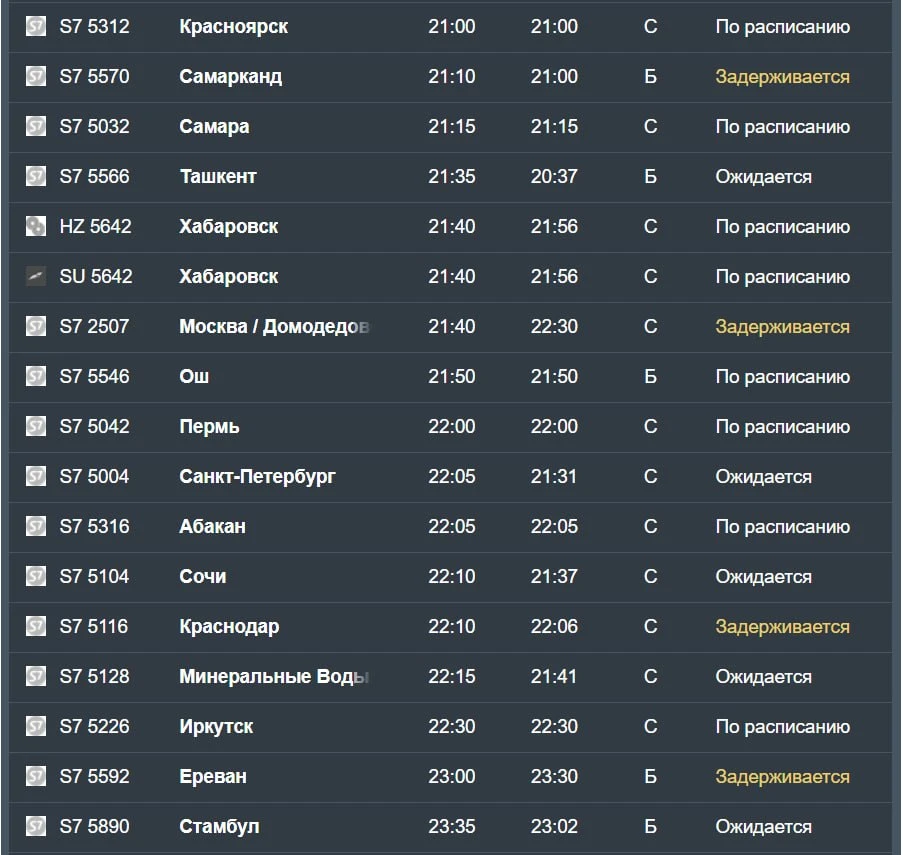
Task: Click the expected time 20:37
Action: click(x=554, y=176)
